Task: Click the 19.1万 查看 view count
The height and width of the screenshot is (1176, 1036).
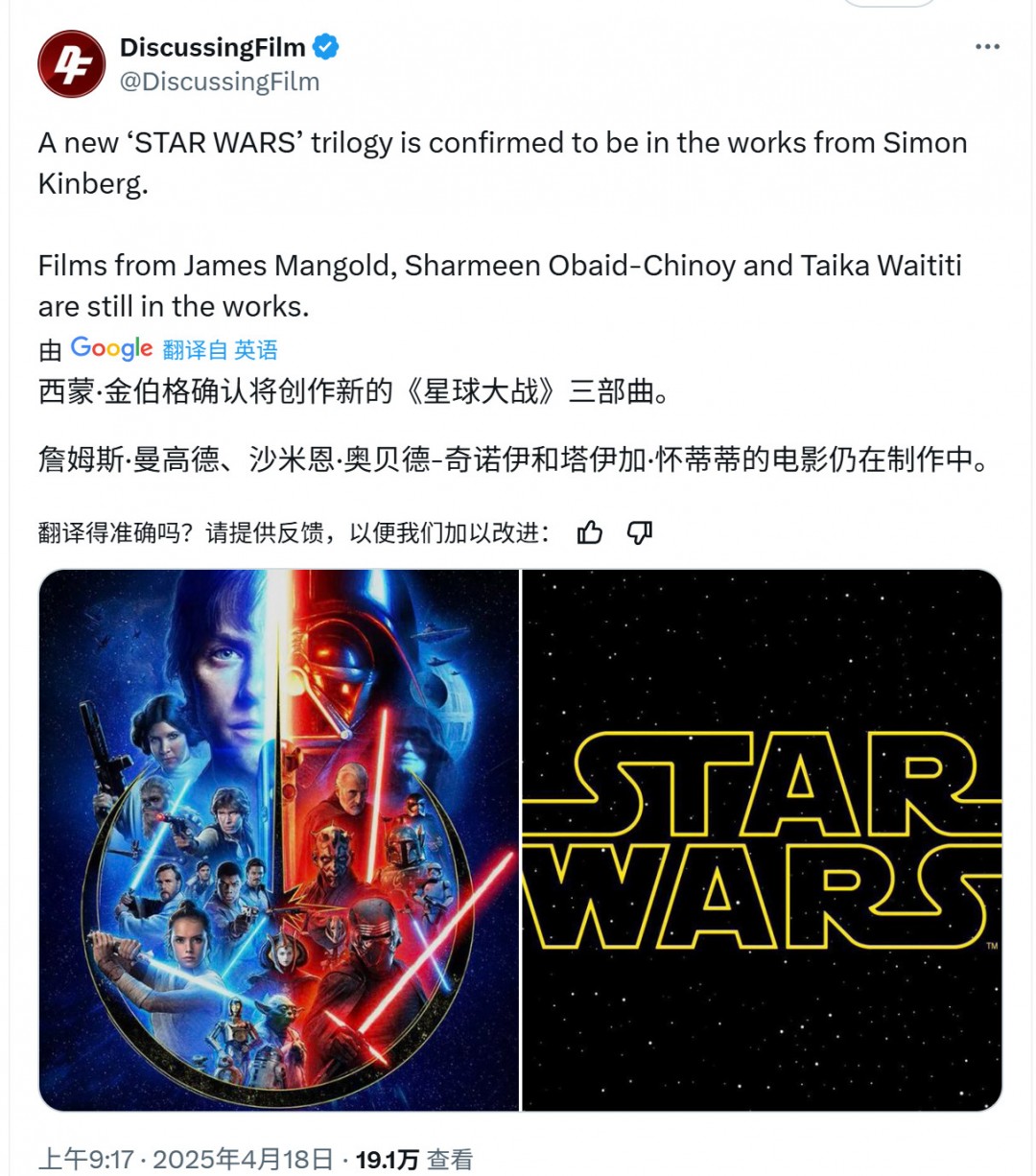Action: (x=414, y=1160)
